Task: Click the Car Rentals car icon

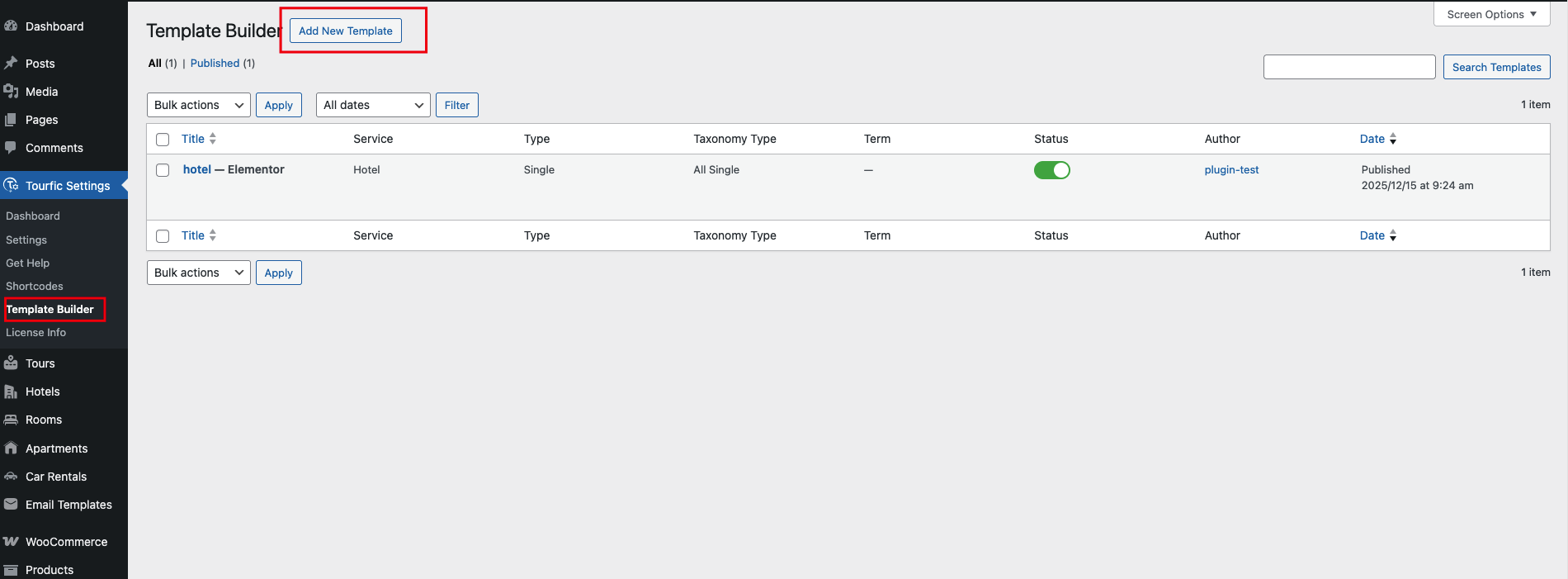Action: click(11, 477)
